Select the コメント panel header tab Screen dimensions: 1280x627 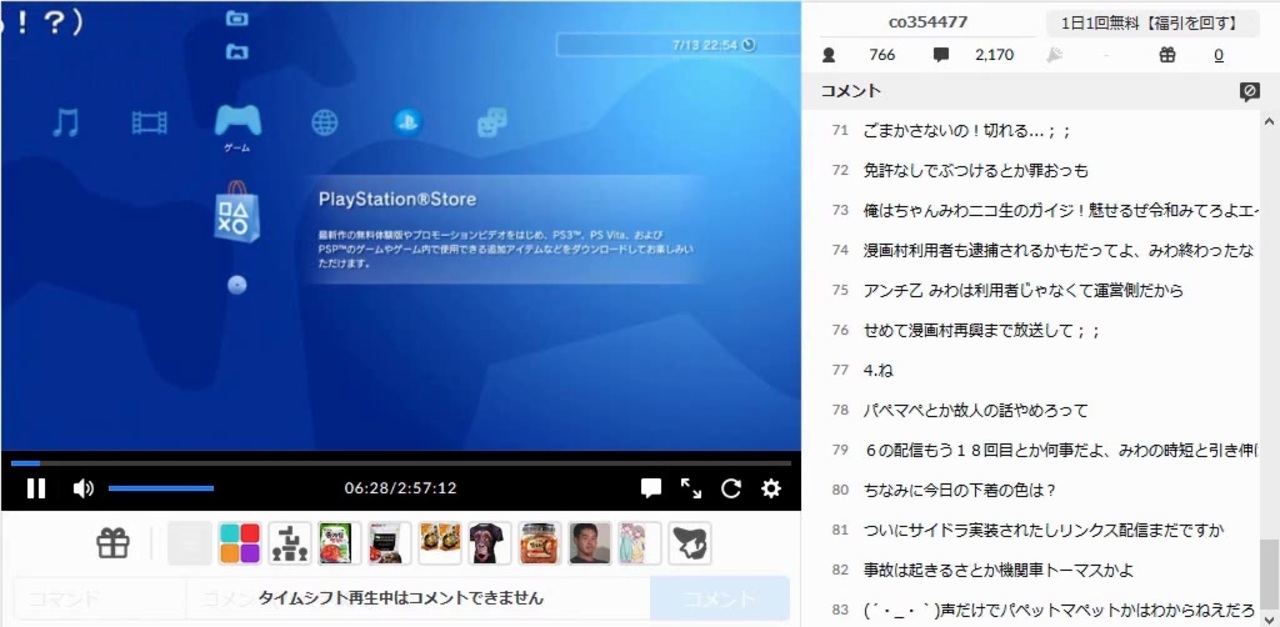click(x=851, y=91)
